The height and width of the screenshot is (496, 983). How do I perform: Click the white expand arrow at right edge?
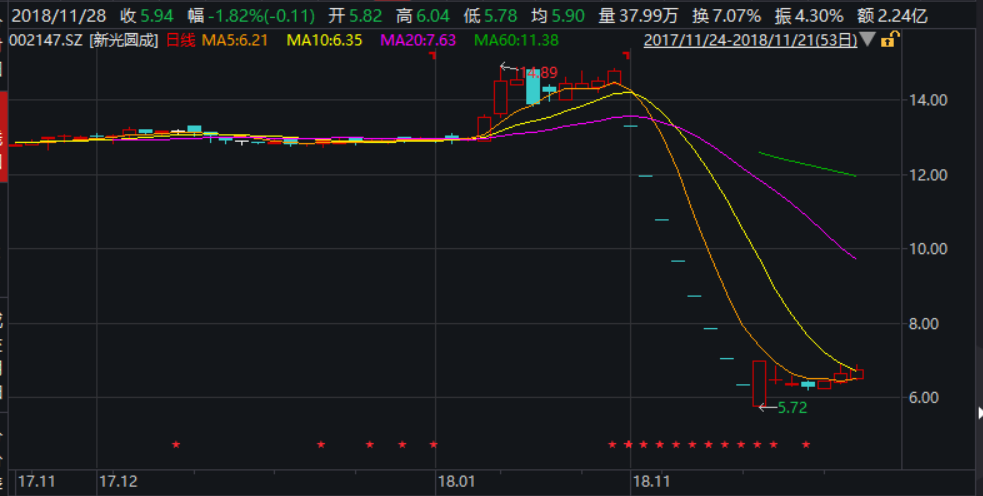coord(980,413)
